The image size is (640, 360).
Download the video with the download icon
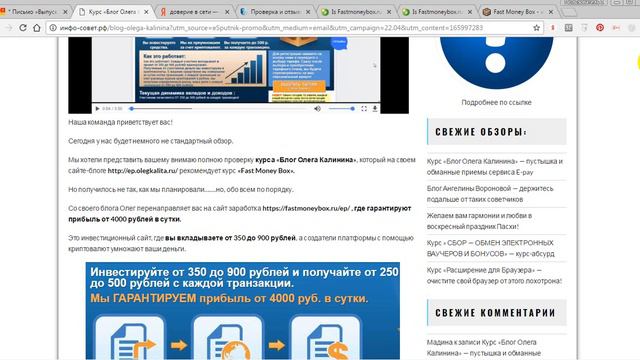(x=375, y=109)
